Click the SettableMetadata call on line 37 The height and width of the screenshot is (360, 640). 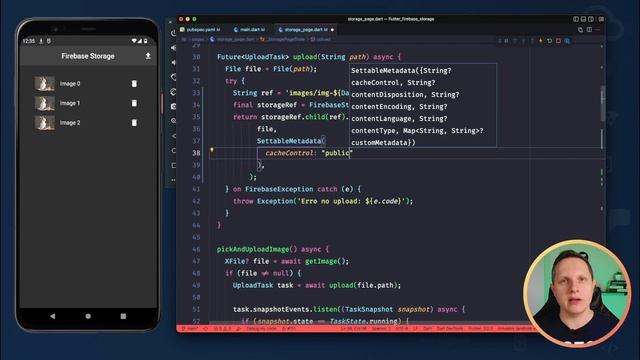coord(289,141)
